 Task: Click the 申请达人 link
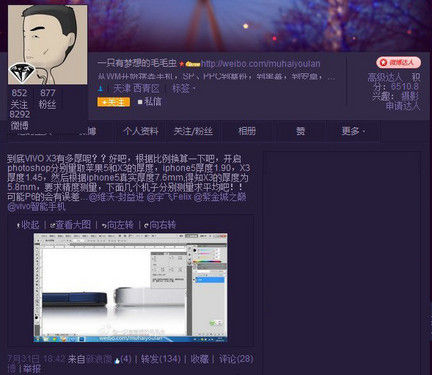pos(403,106)
